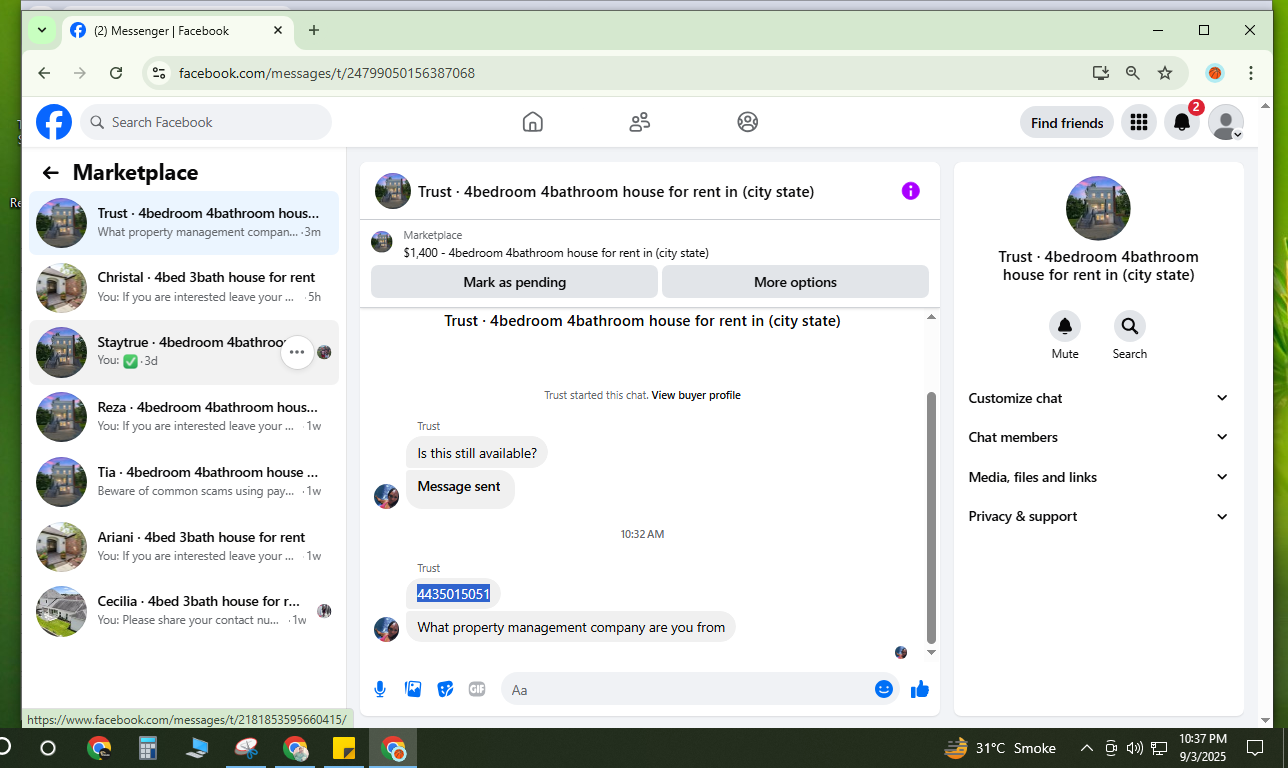Expand Chat members section

1098,437
